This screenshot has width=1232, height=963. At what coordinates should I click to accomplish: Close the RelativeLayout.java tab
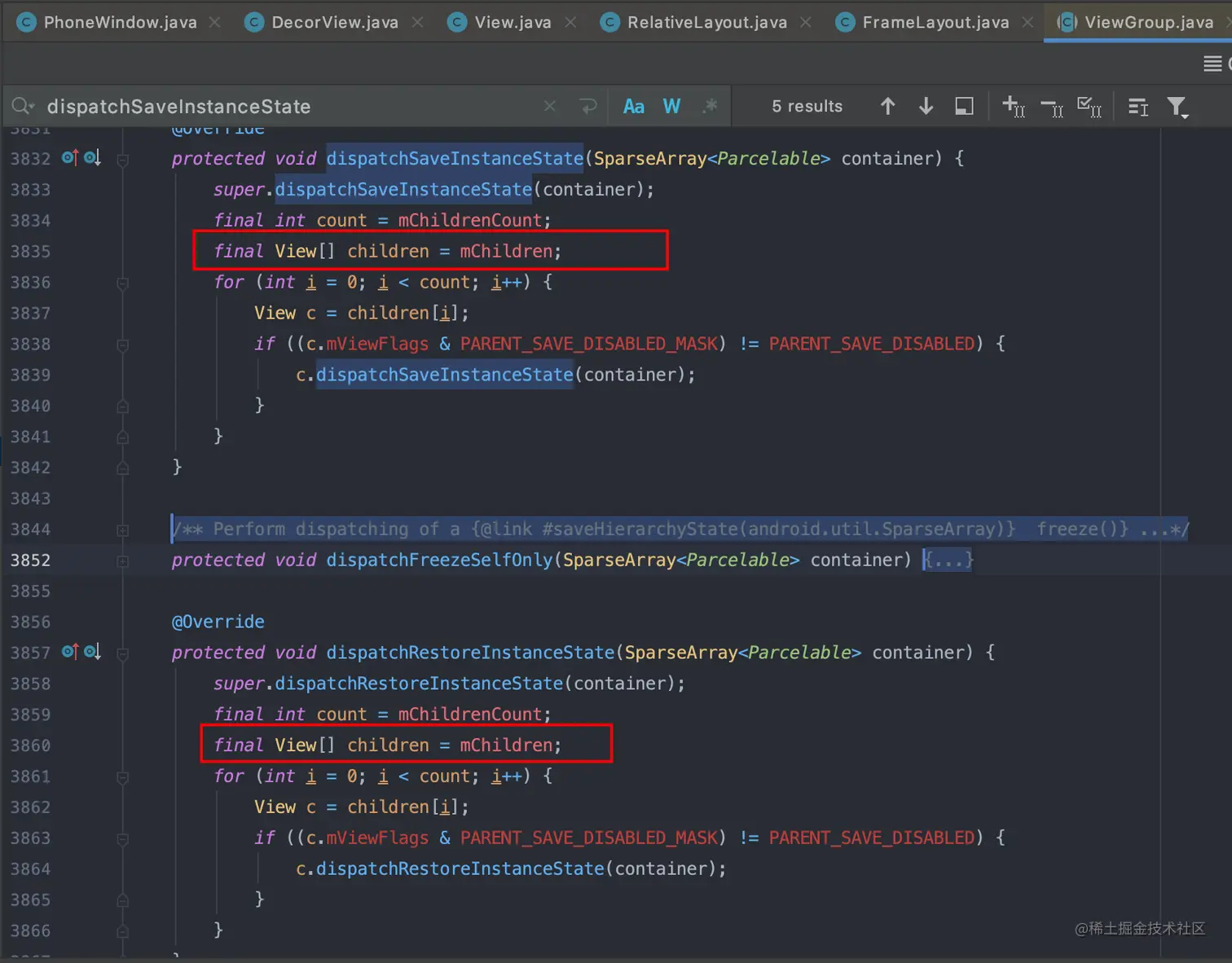(805, 22)
